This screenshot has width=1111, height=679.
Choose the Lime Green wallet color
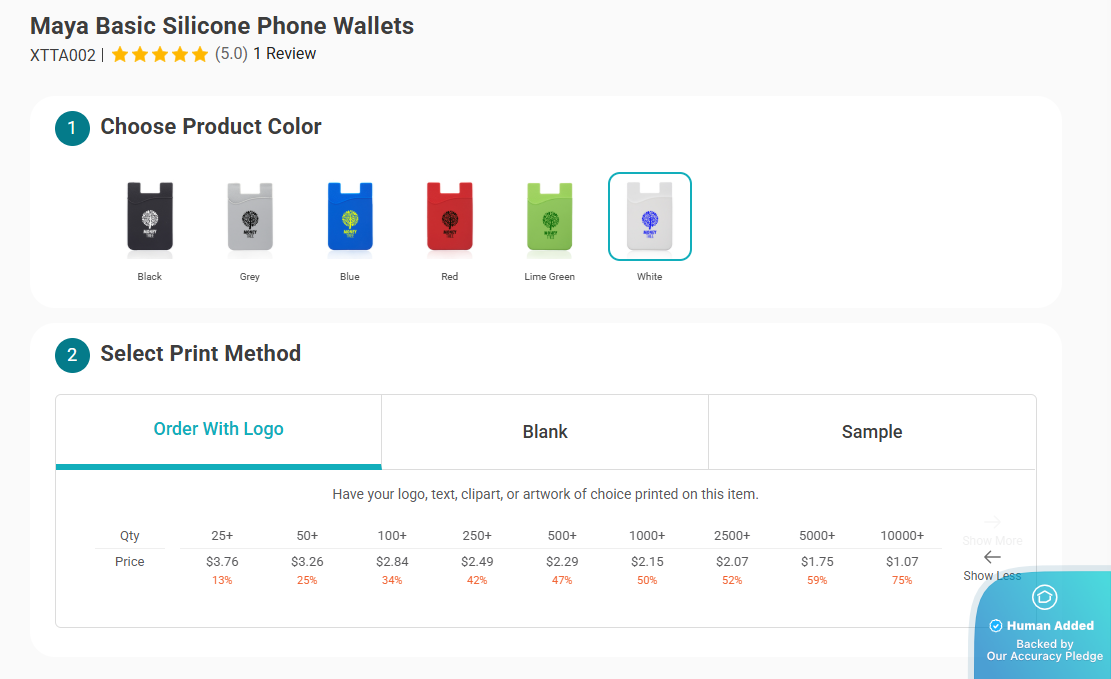click(550, 217)
